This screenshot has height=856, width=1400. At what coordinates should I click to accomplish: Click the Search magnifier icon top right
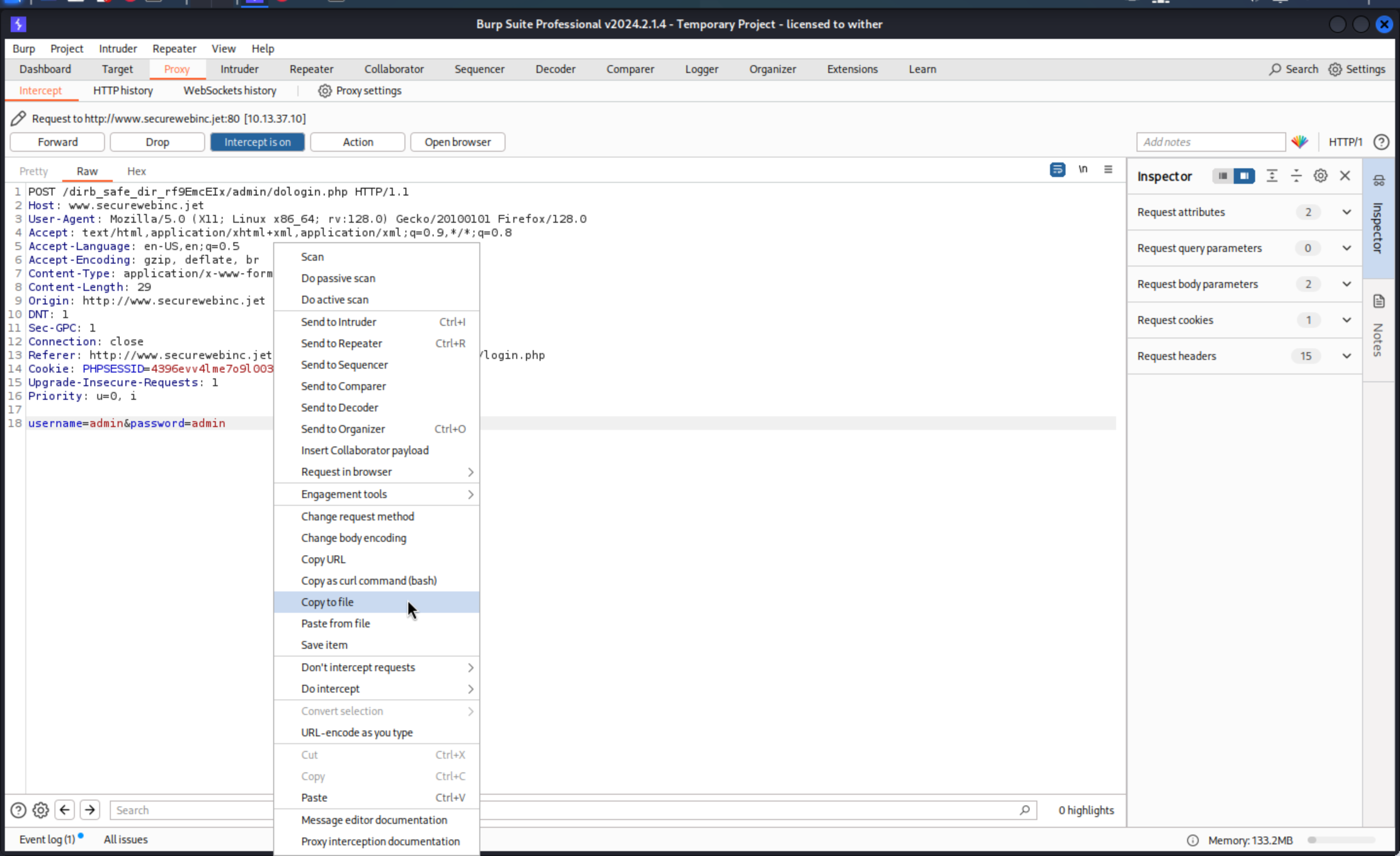pyautogui.click(x=1276, y=70)
